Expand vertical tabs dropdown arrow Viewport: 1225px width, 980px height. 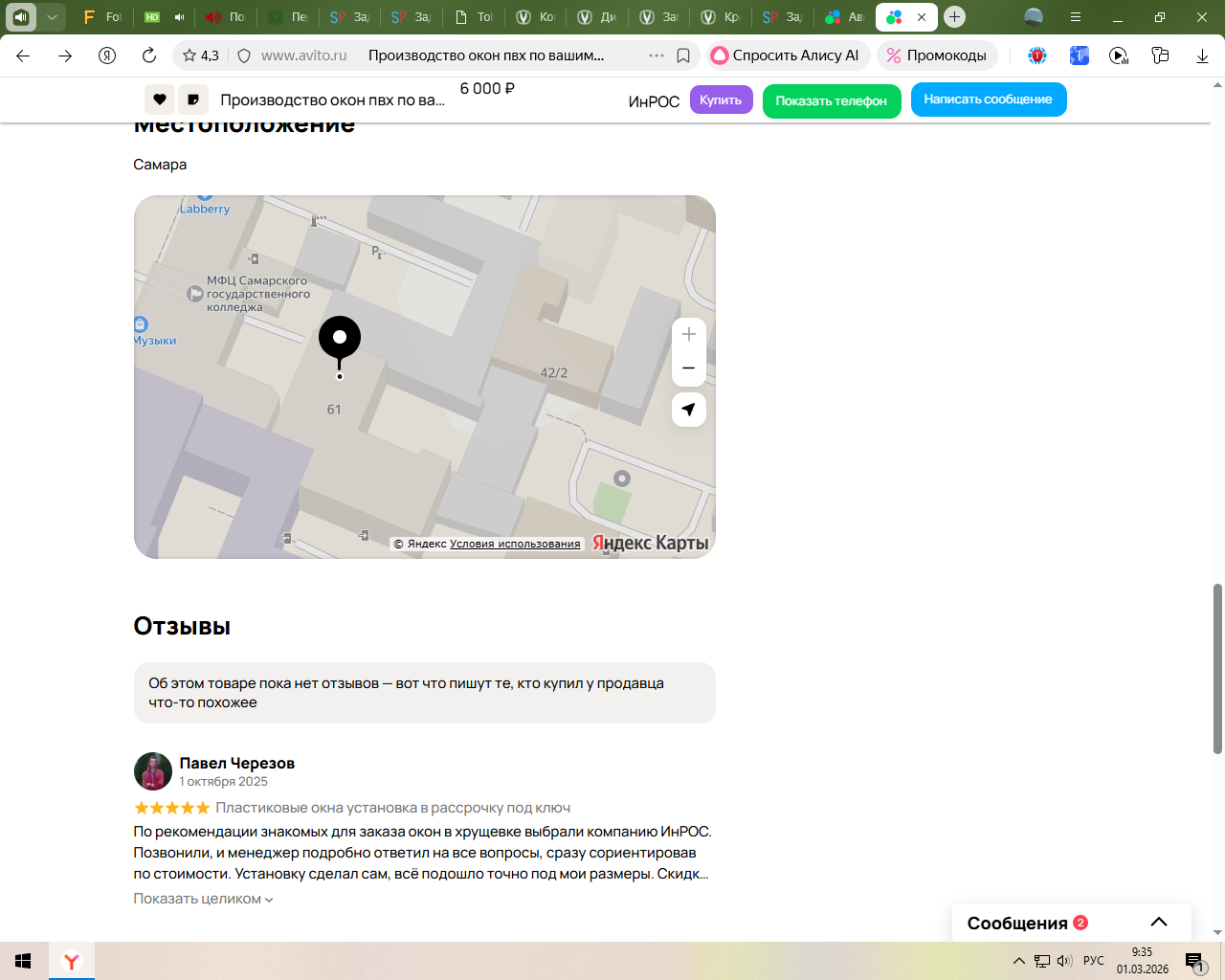tap(52, 17)
